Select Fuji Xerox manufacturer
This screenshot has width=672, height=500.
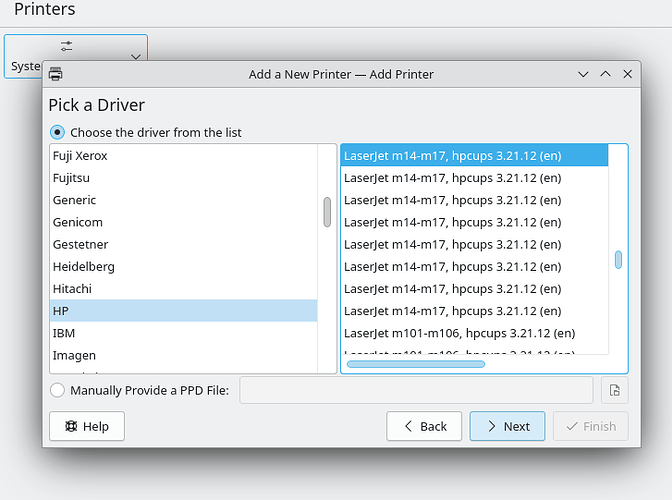click(183, 156)
